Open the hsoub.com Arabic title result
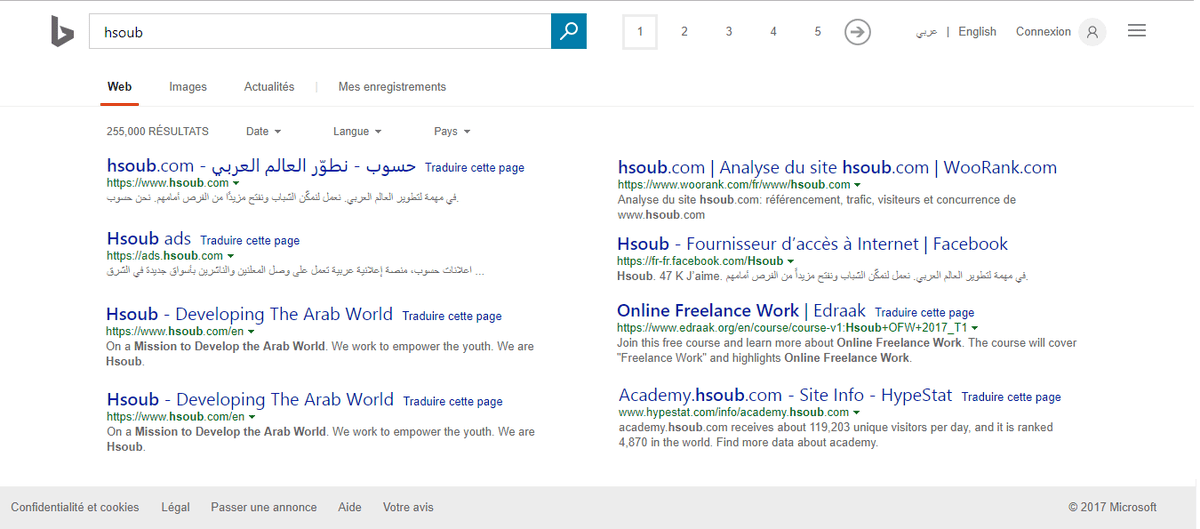 tap(261, 166)
